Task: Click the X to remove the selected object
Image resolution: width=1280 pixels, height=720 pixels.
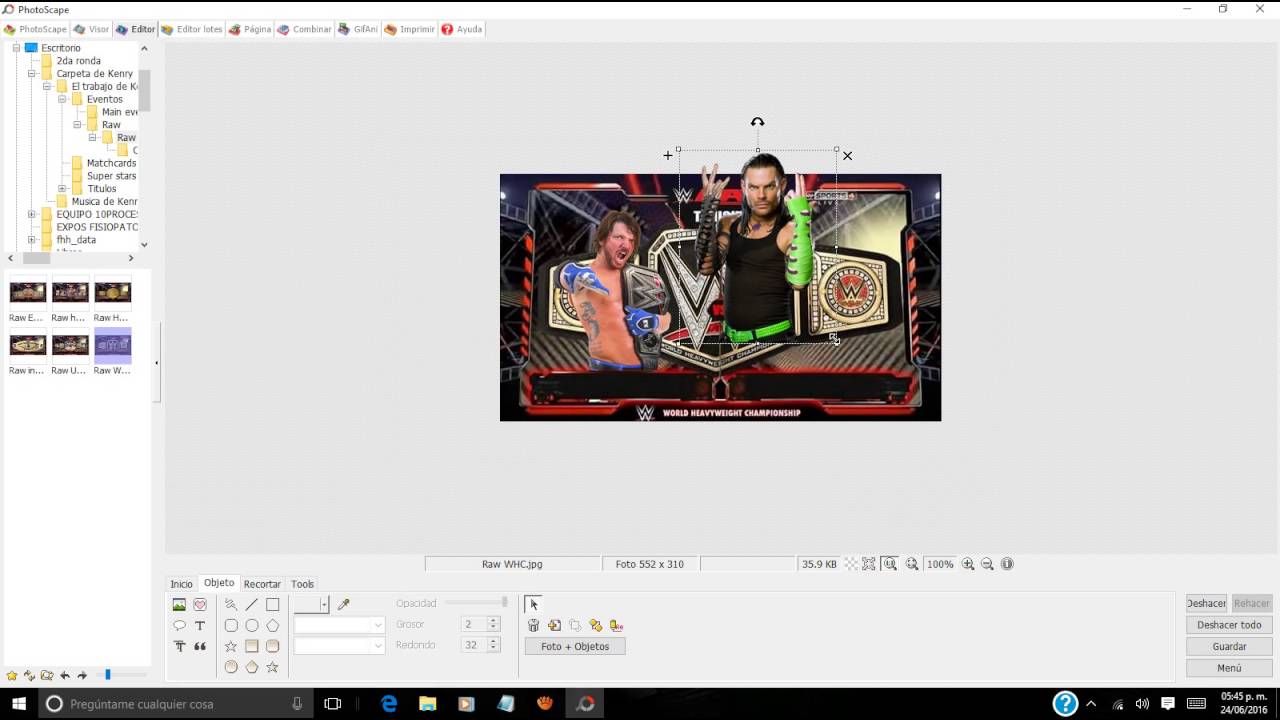Action: (x=847, y=156)
